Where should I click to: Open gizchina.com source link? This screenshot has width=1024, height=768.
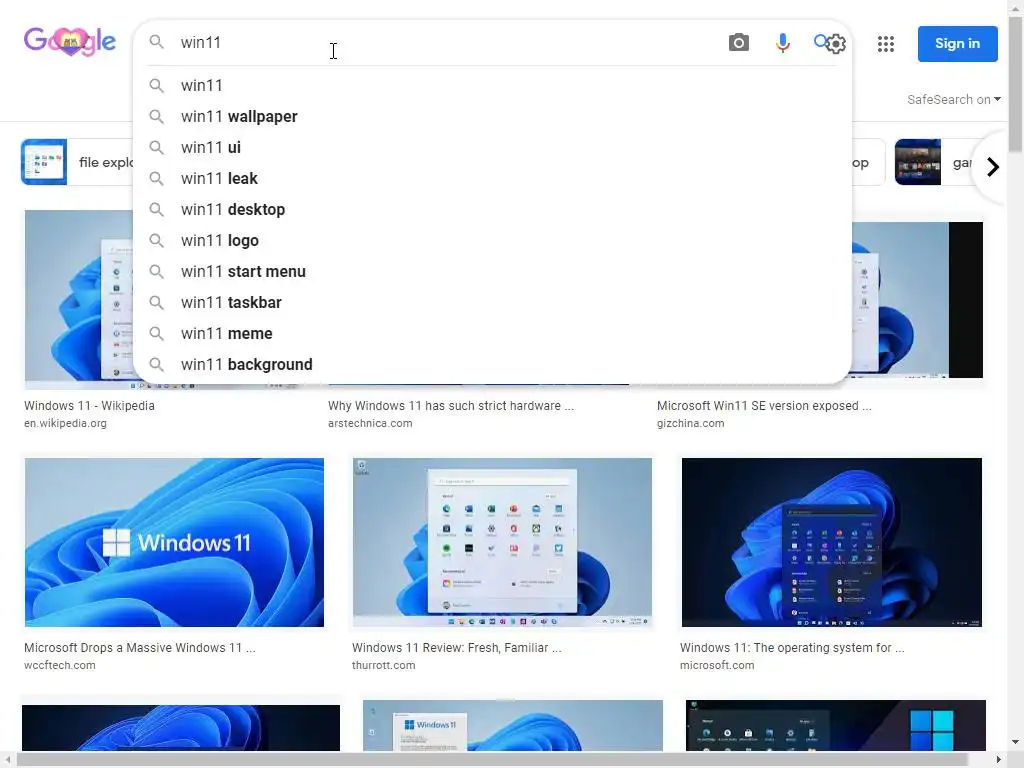click(x=690, y=423)
